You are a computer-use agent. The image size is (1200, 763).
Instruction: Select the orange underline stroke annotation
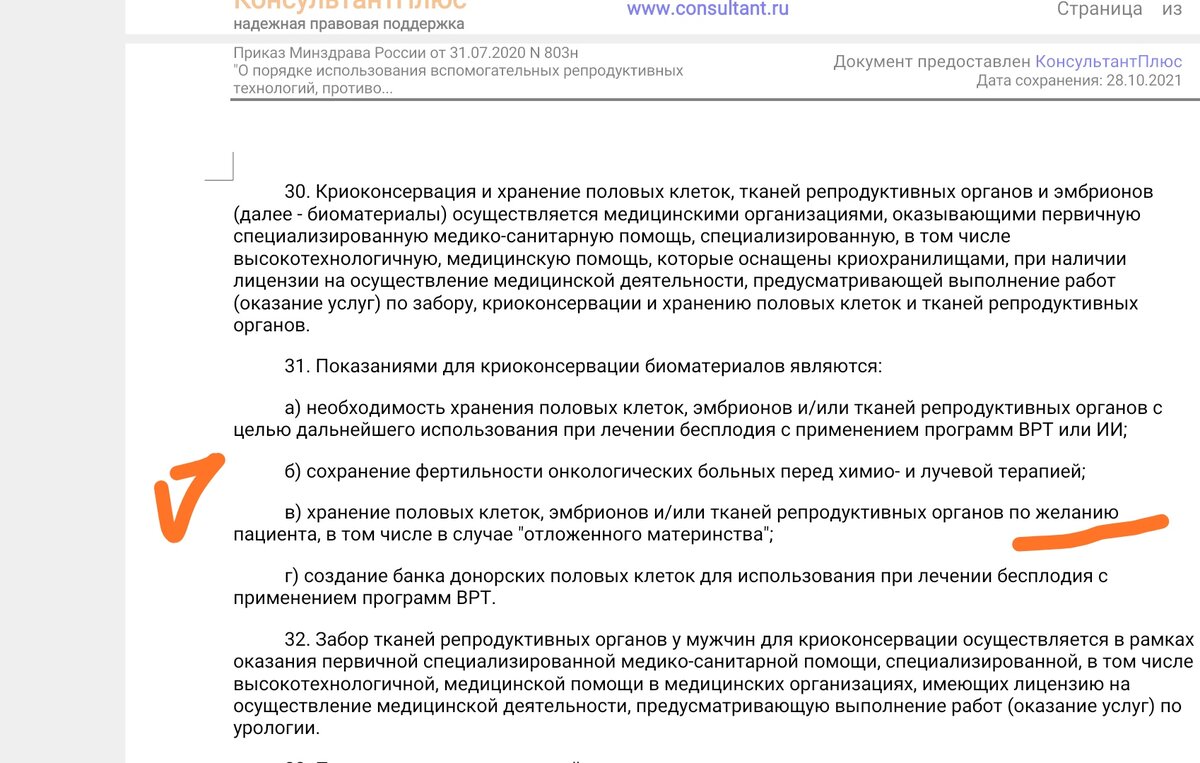[x=1089, y=533]
